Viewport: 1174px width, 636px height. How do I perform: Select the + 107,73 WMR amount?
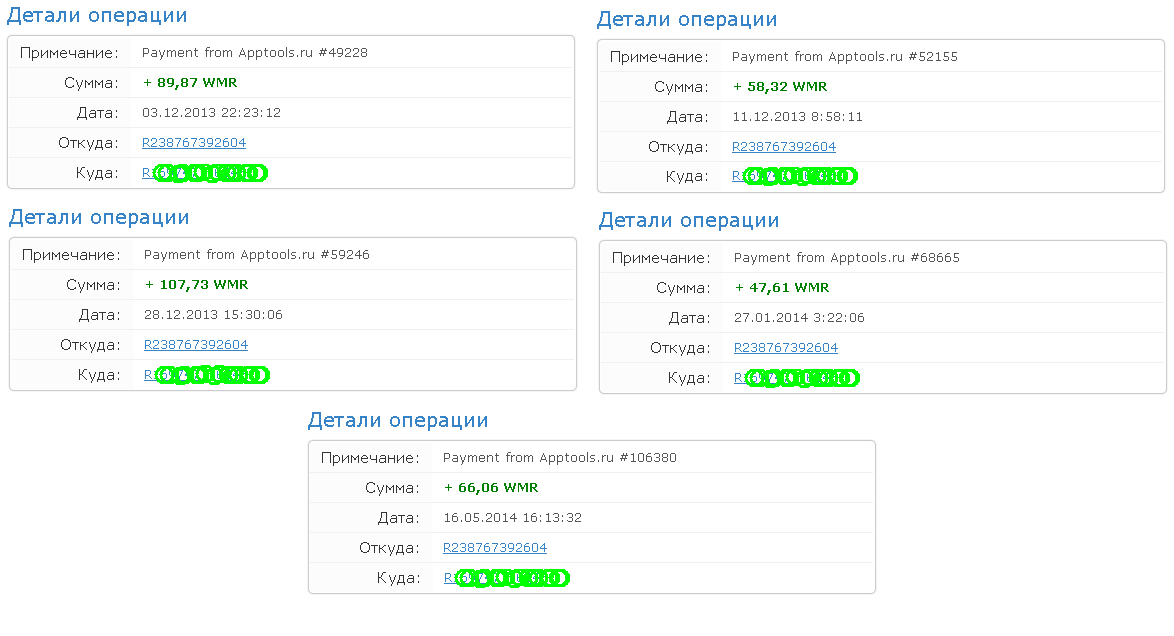pyautogui.click(x=196, y=285)
